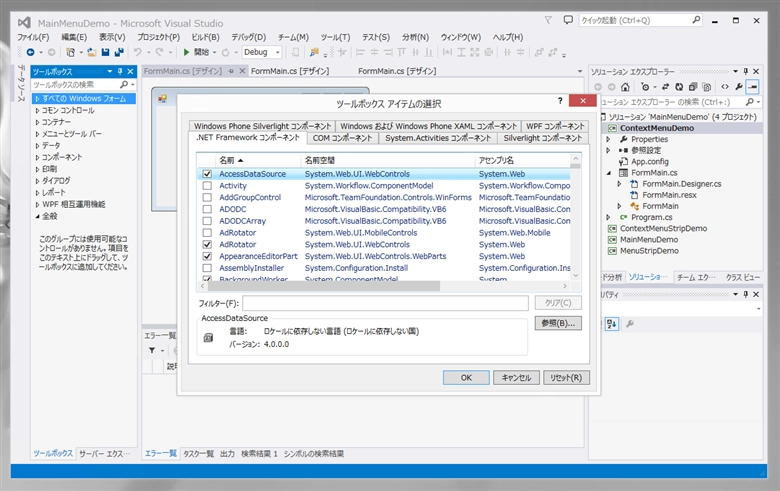The width and height of the screenshot is (780, 491).
Task: Click the green Start debugging play icon
Action: 186,52
